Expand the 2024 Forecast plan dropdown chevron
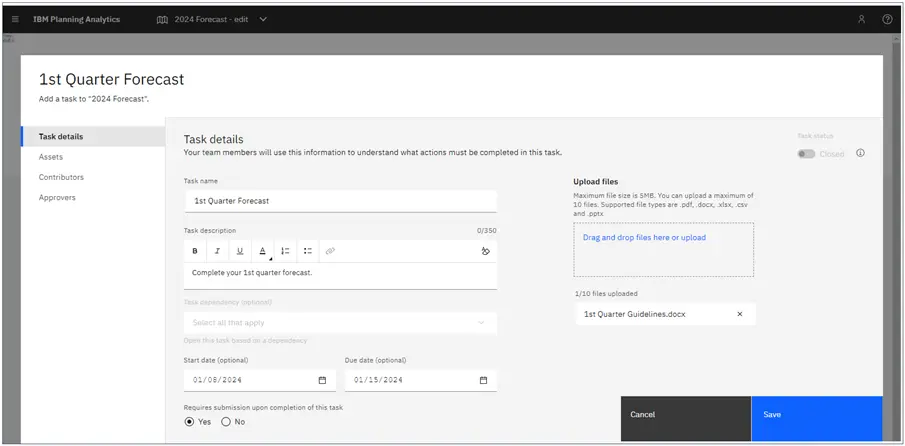Screen dimensions: 905x446 (x=263, y=19)
